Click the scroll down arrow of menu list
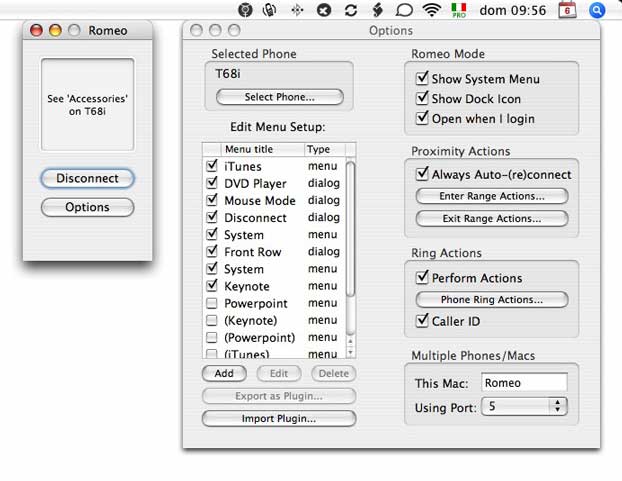 pos(350,352)
